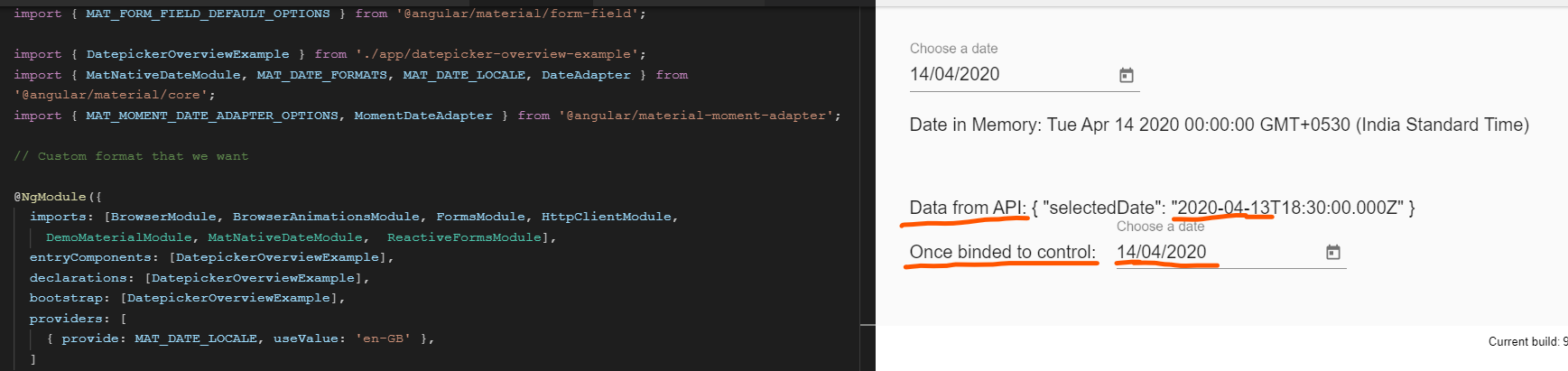Click the 'Date in Memory' text line
This screenshot has width=1568, height=371.
1219,125
